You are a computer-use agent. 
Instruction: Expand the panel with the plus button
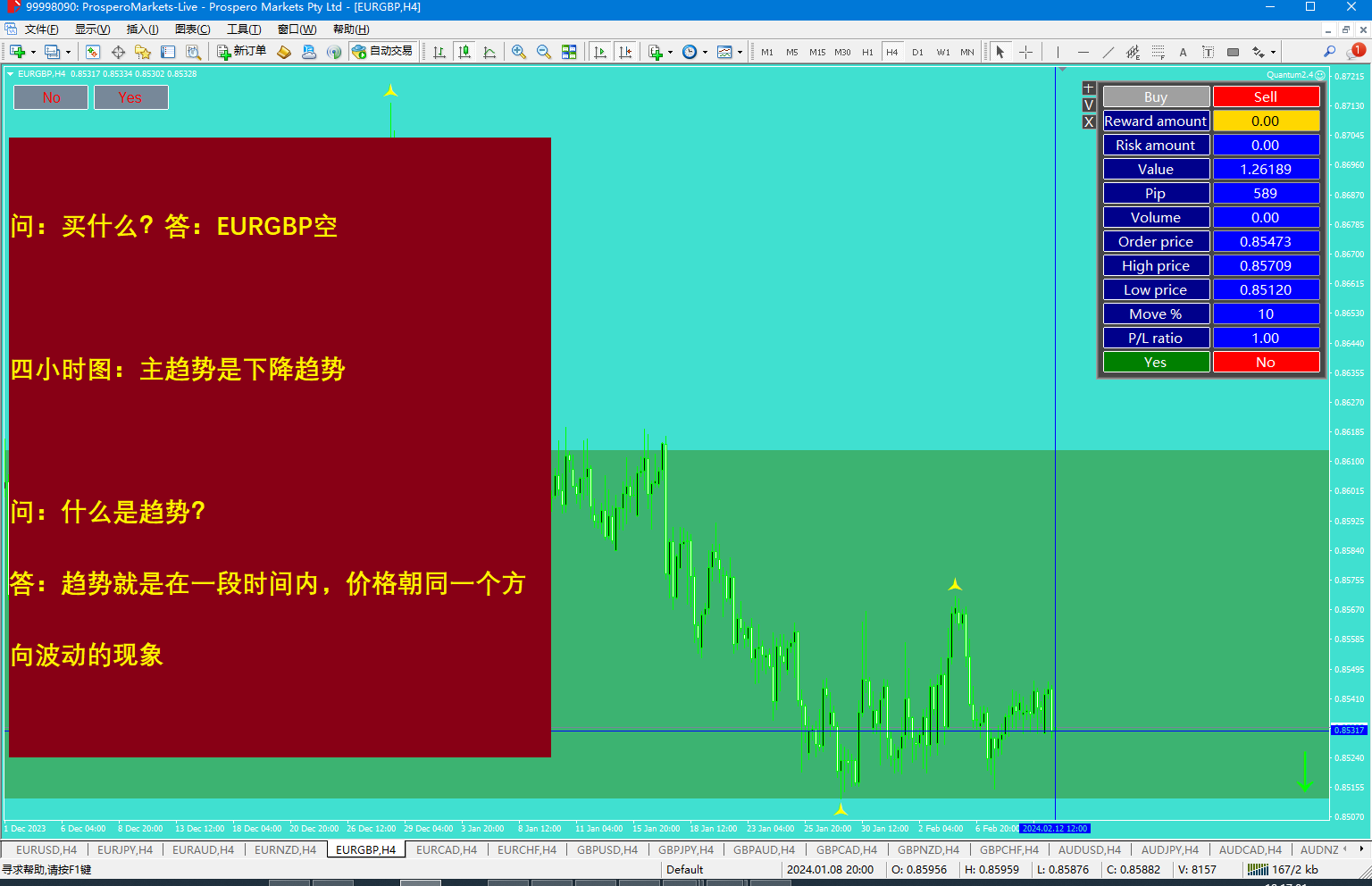(1089, 88)
